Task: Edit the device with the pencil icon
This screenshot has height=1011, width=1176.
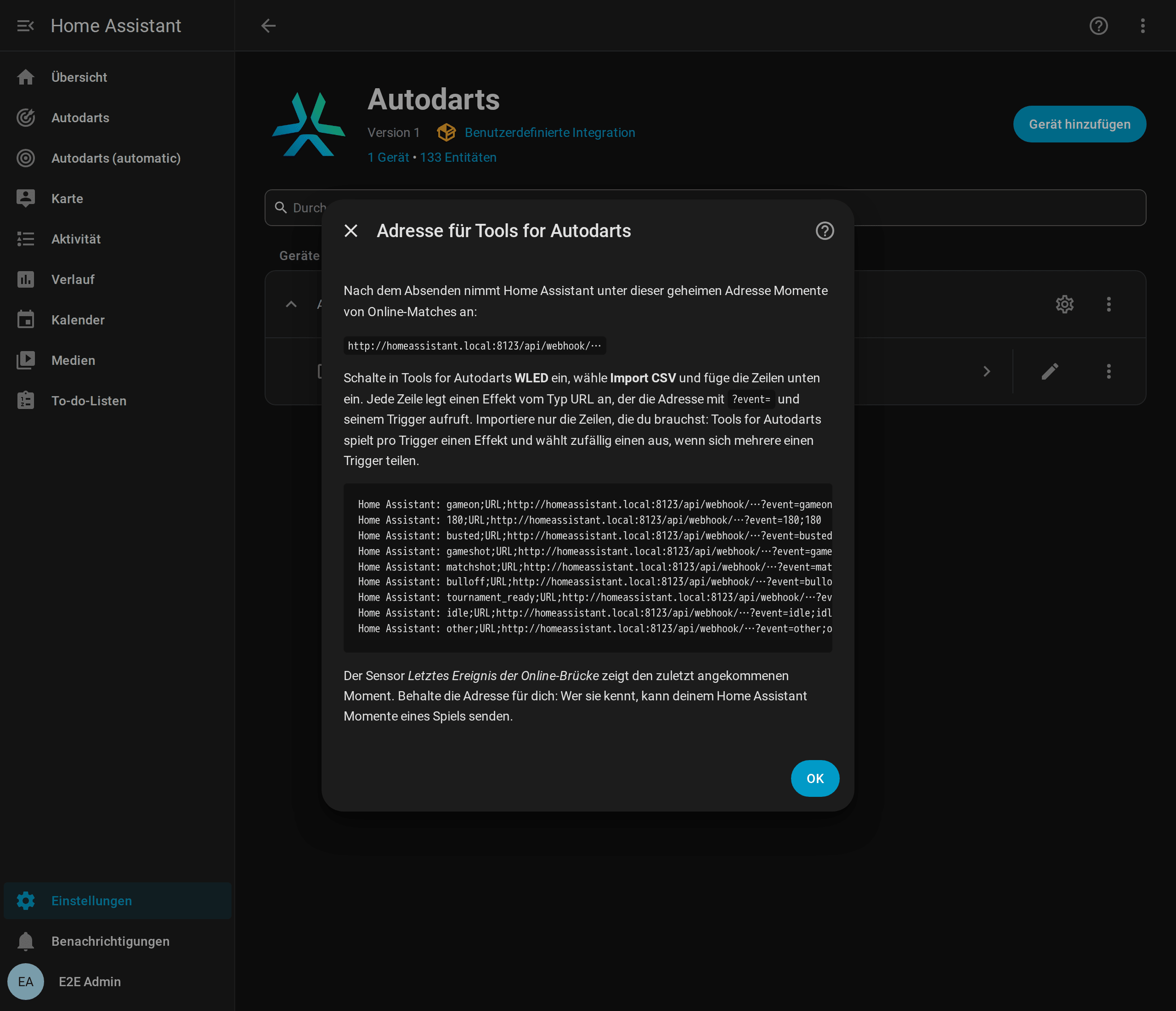Action: point(1050,371)
